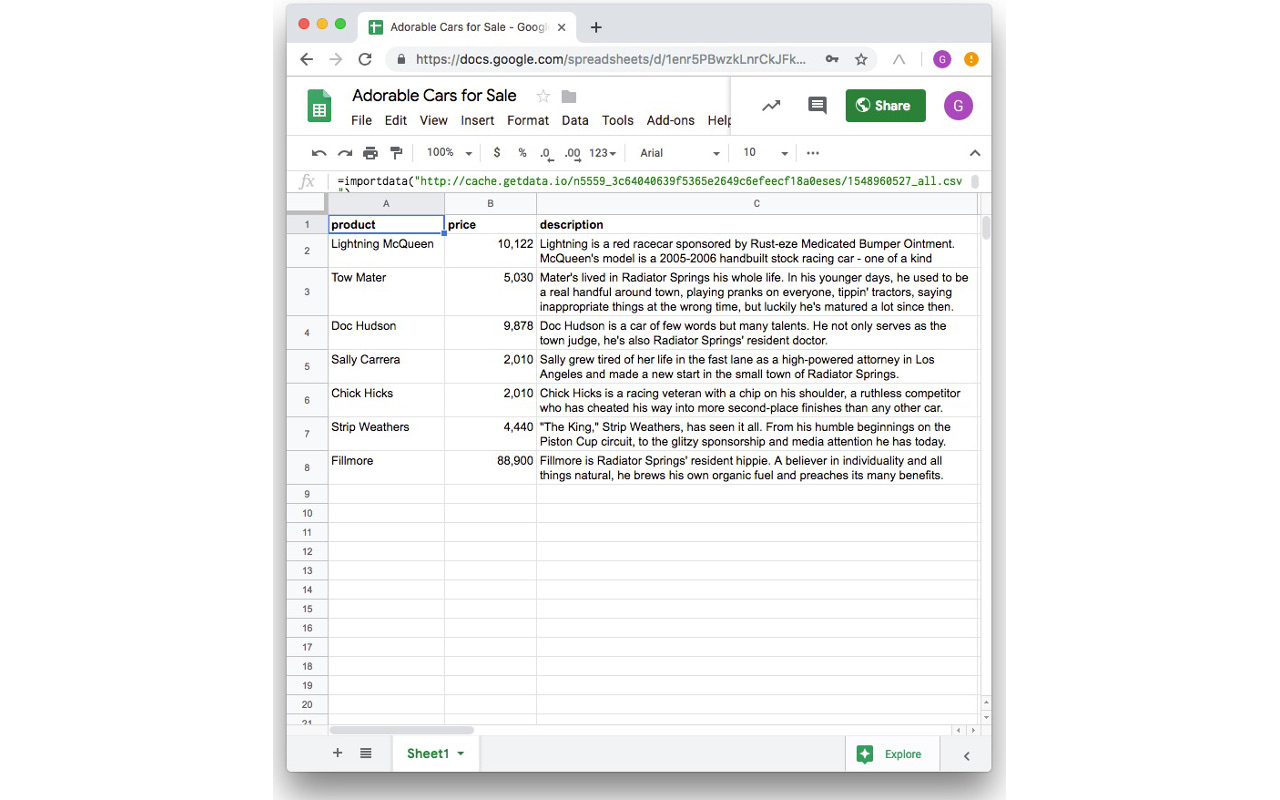Viewport: 1280px width, 800px height.
Task: Click the Share button
Action: point(885,105)
